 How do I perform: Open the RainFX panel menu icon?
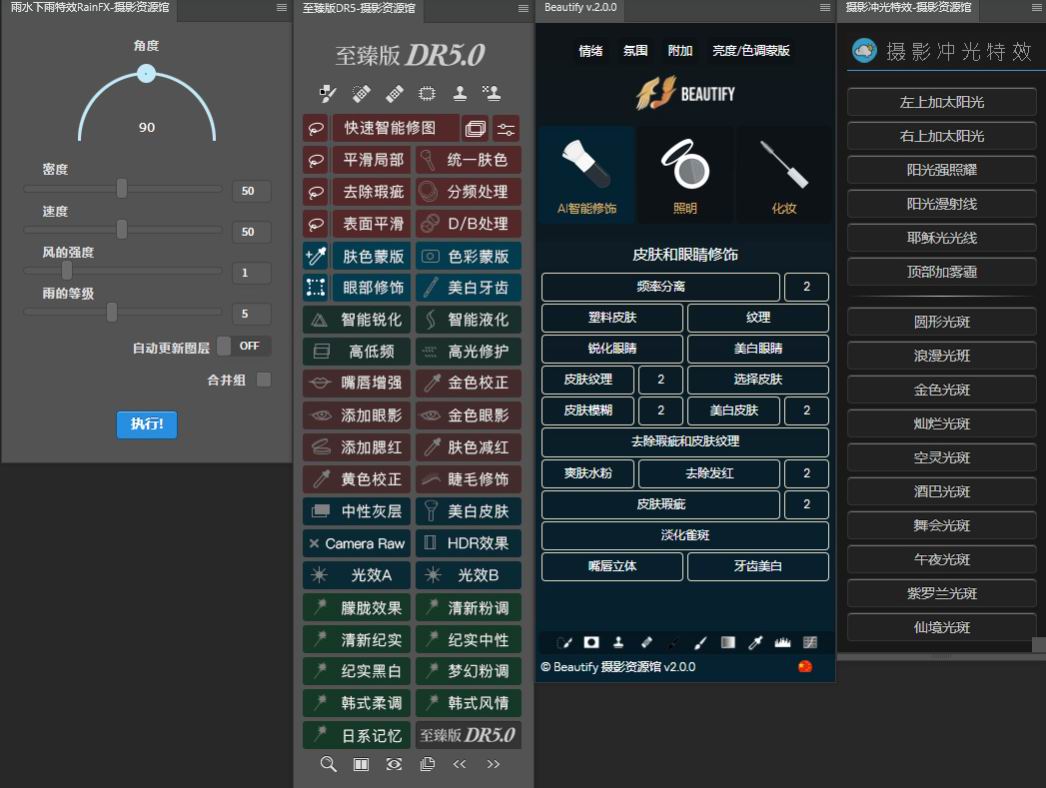[282, 7]
